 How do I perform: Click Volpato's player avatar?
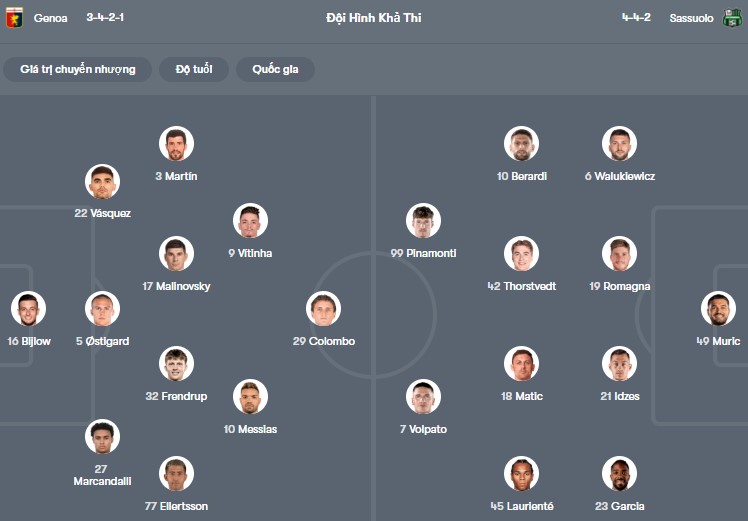point(423,397)
